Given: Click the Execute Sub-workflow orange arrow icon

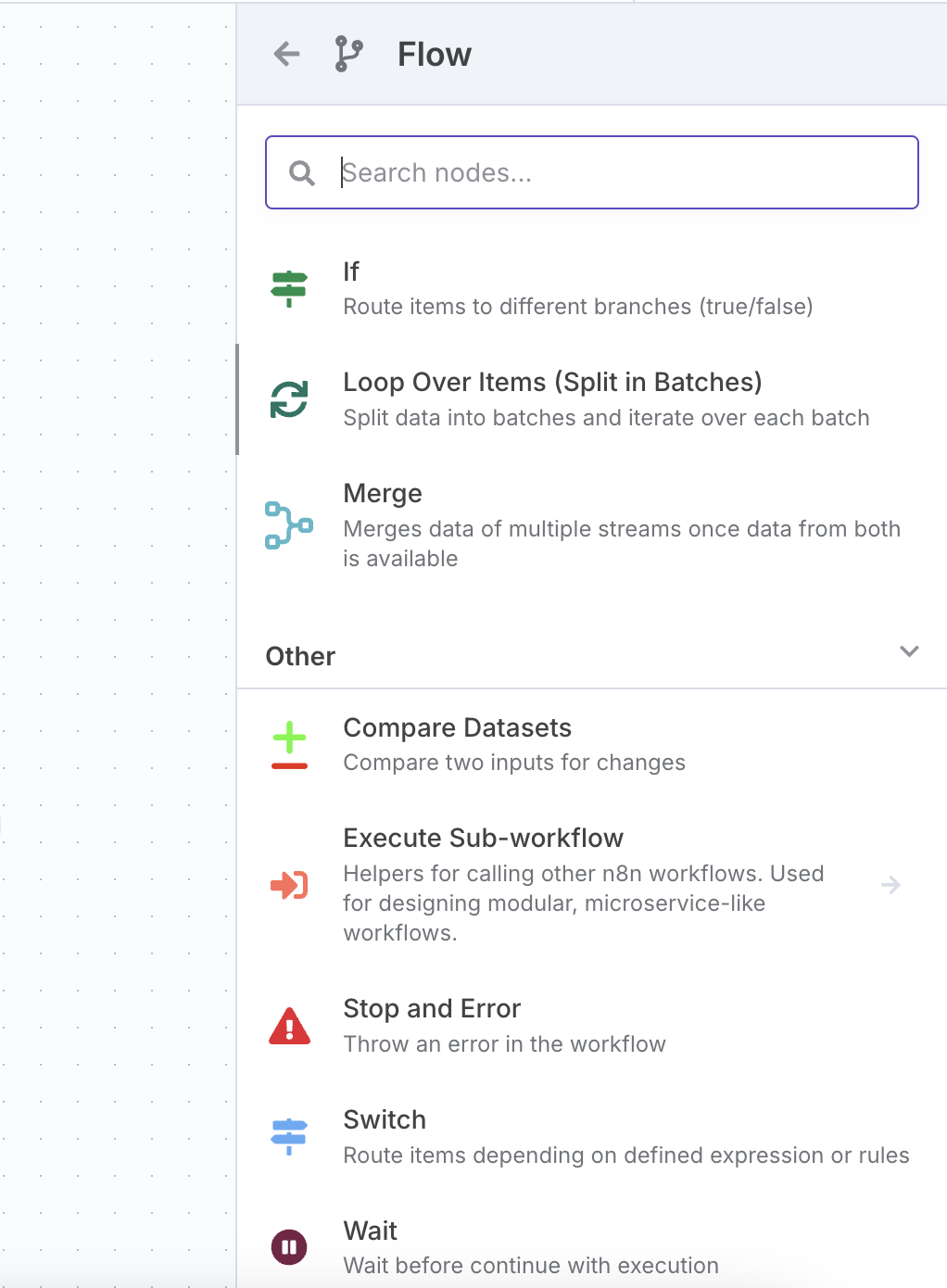Looking at the screenshot, I should pyautogui.click(x=289, y=885).
